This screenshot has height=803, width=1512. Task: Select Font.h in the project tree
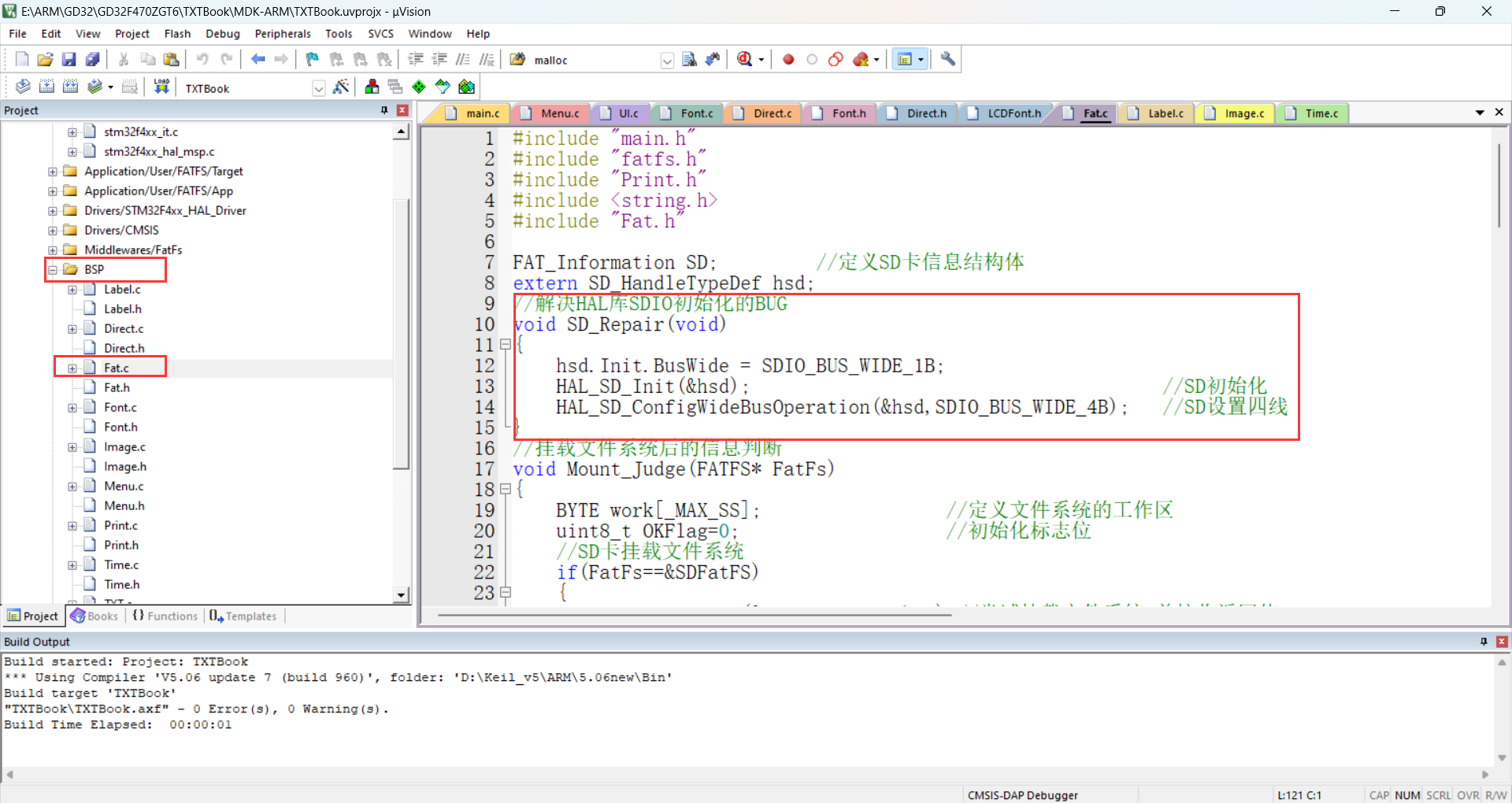pos(120,427)
